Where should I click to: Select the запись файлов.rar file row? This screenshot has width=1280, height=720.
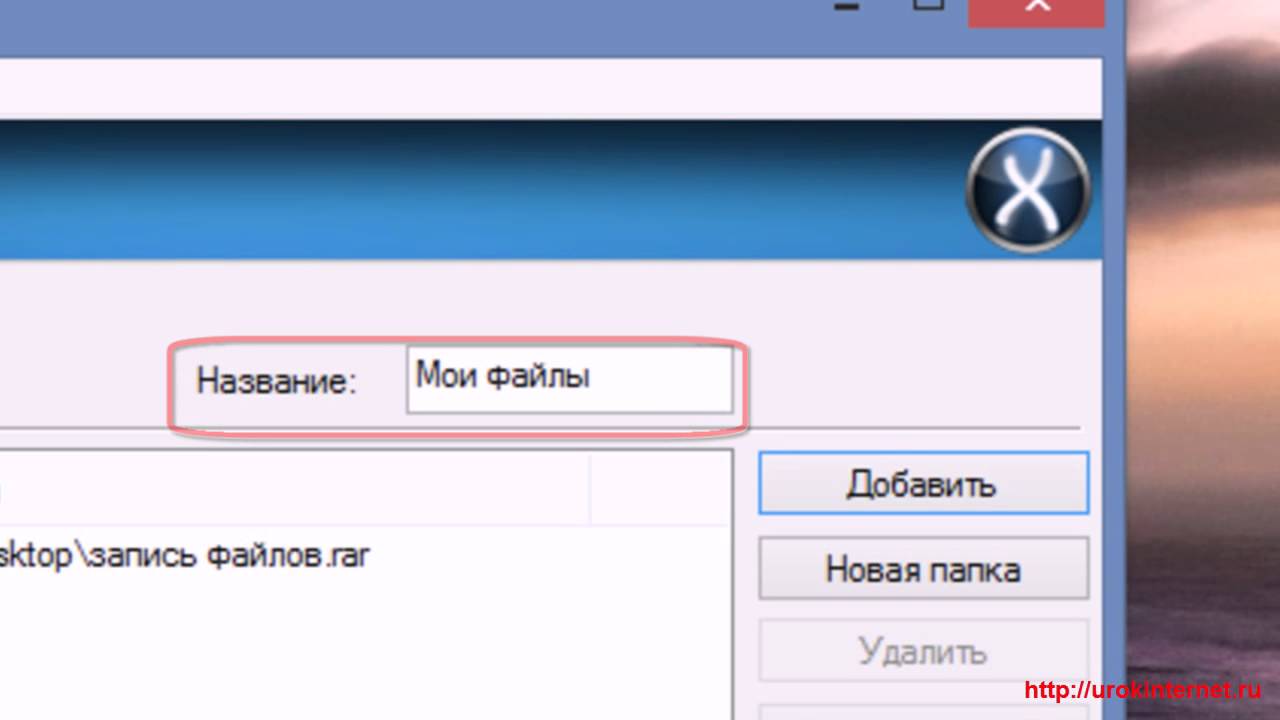pyautogui.click(x=365, y=555)
